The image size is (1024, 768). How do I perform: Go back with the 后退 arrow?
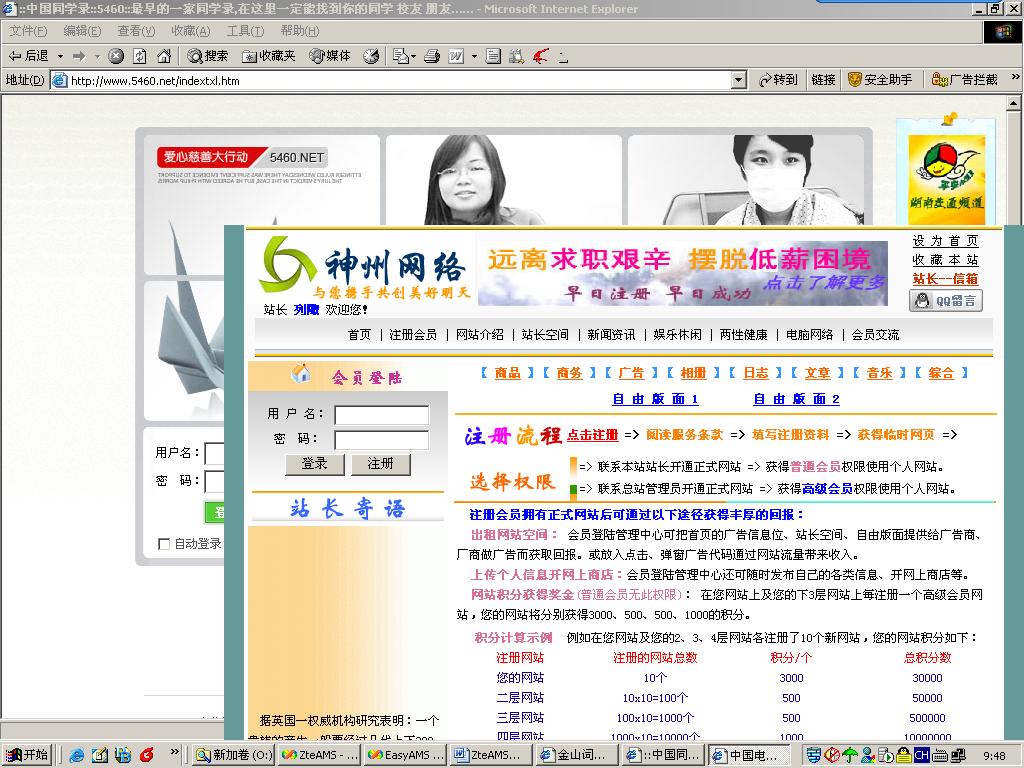click(28, 56)
